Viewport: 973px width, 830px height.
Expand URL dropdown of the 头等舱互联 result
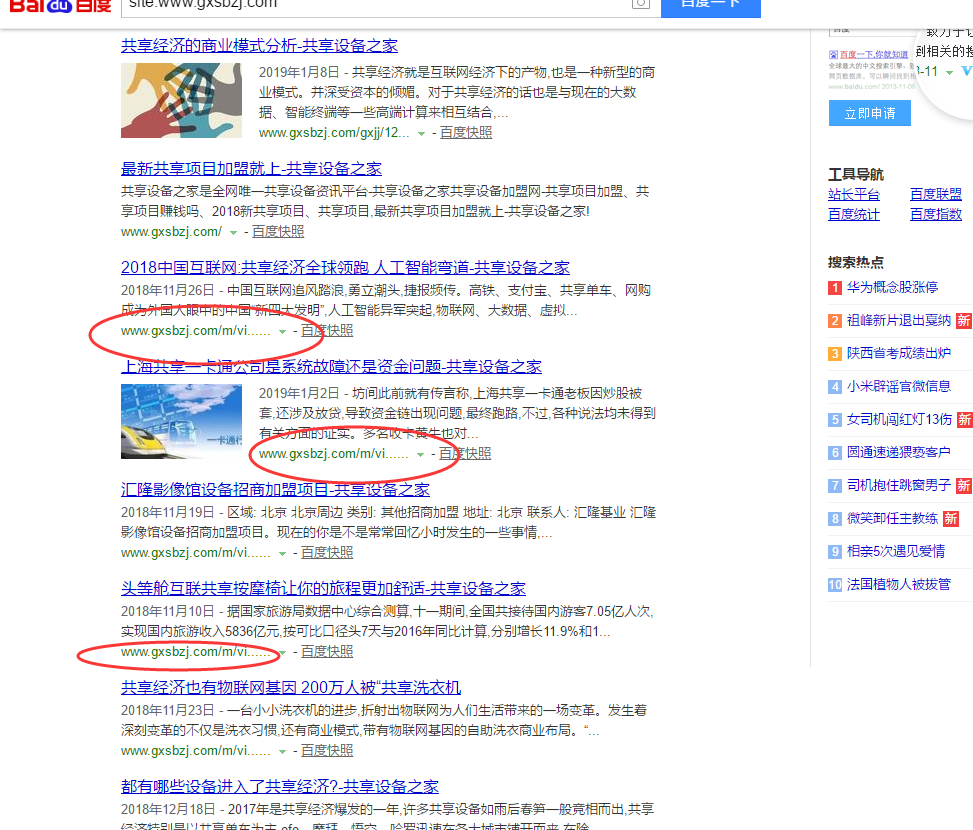(x=282, y=653)
